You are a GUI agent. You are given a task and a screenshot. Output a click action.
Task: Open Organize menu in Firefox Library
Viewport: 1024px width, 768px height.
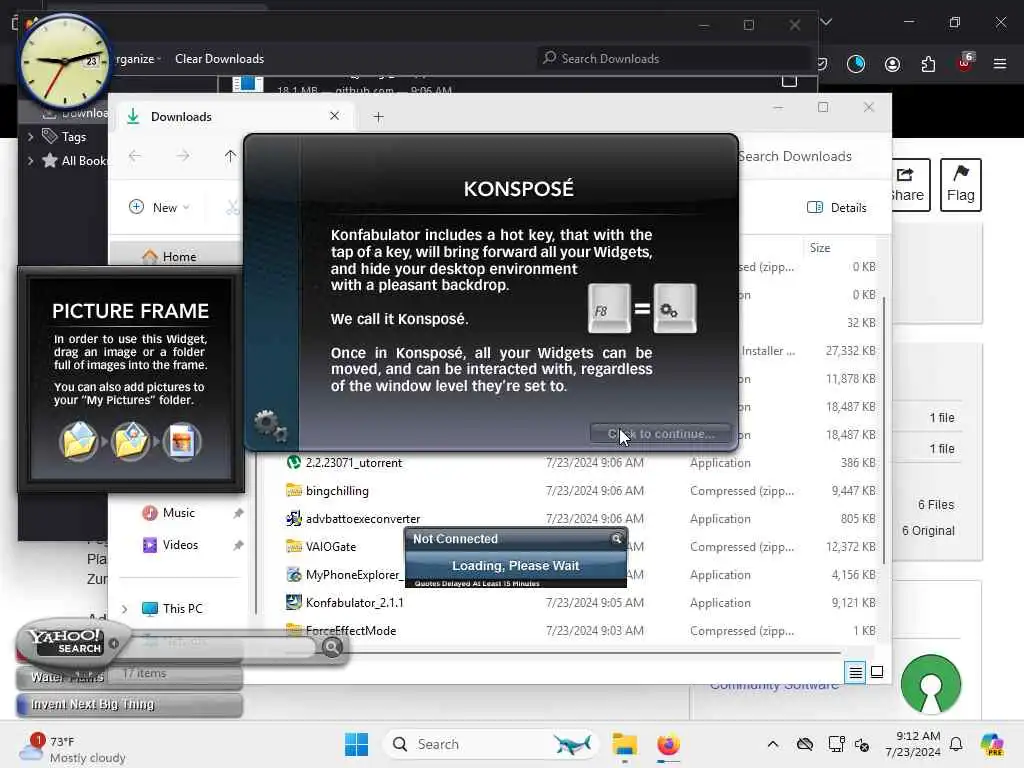coord(137,59)
